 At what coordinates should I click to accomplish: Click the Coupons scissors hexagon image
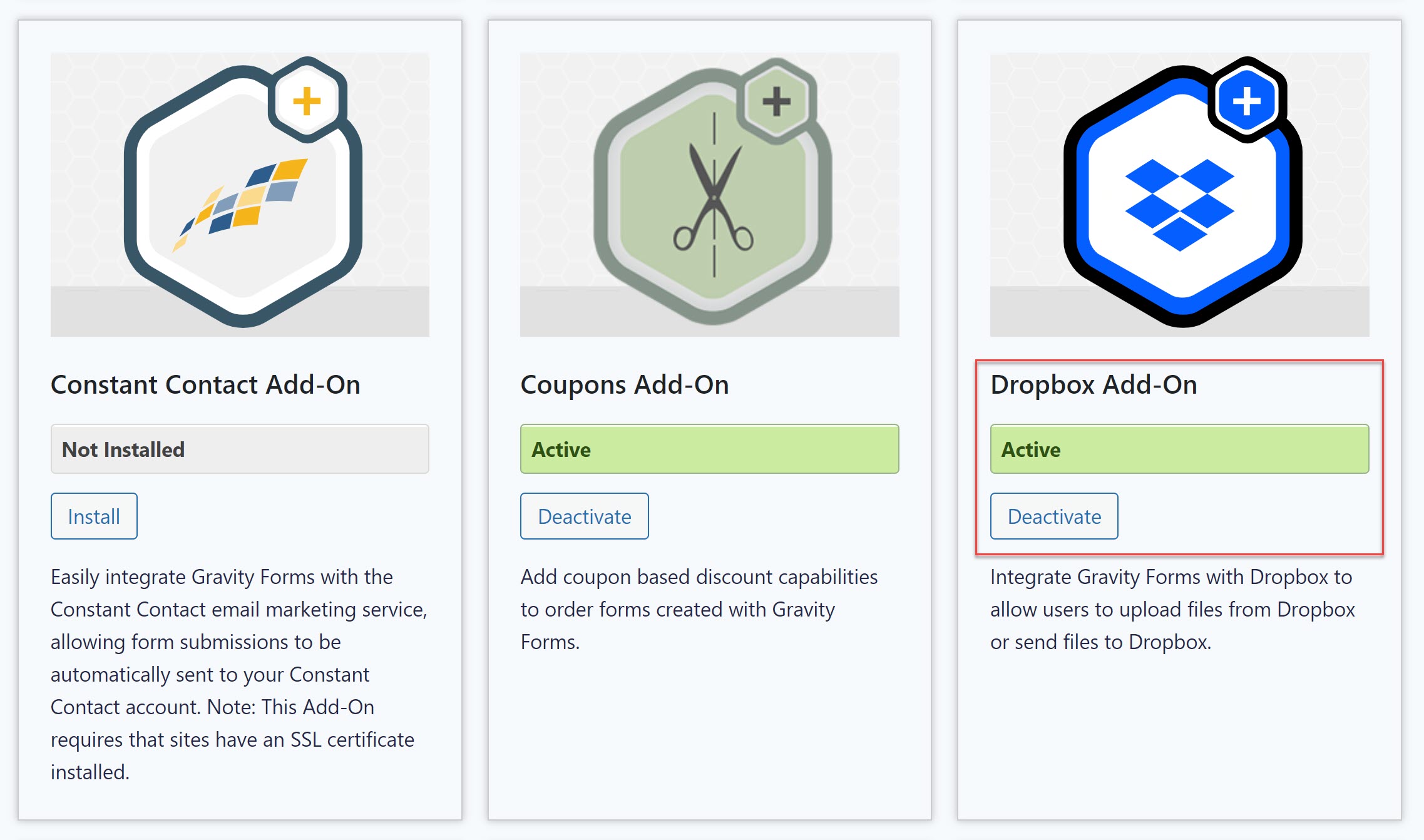[709, 195]
